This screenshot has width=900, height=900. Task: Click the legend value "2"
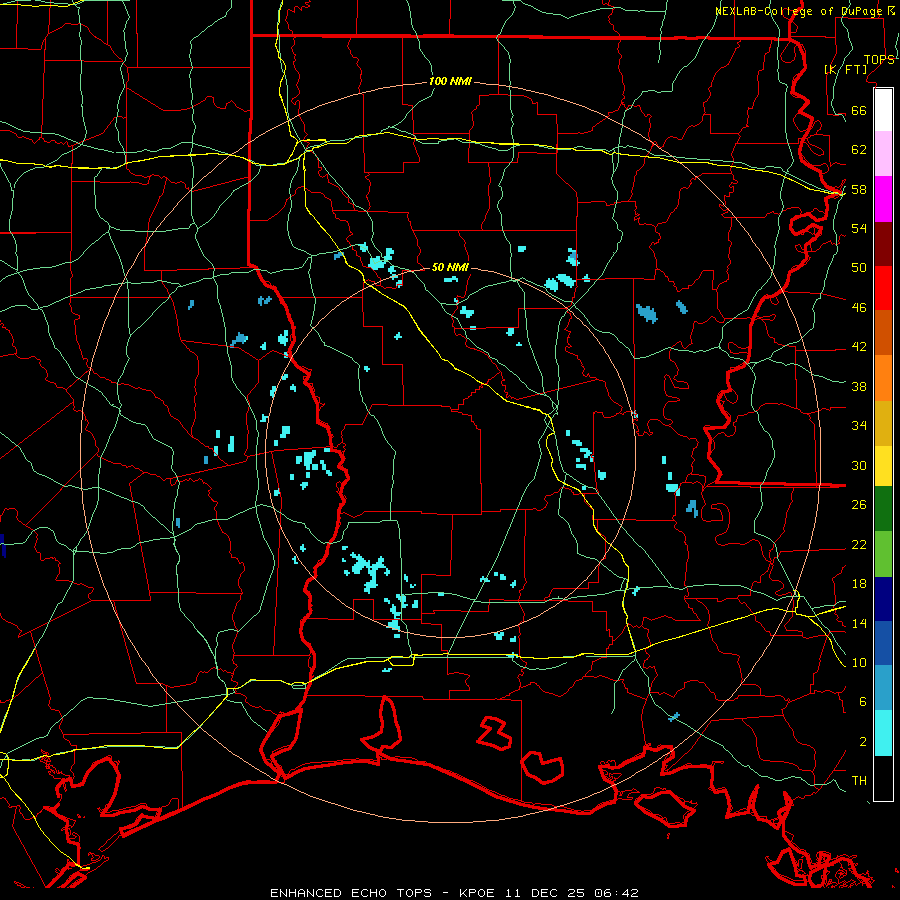click(x=863, y=742)
